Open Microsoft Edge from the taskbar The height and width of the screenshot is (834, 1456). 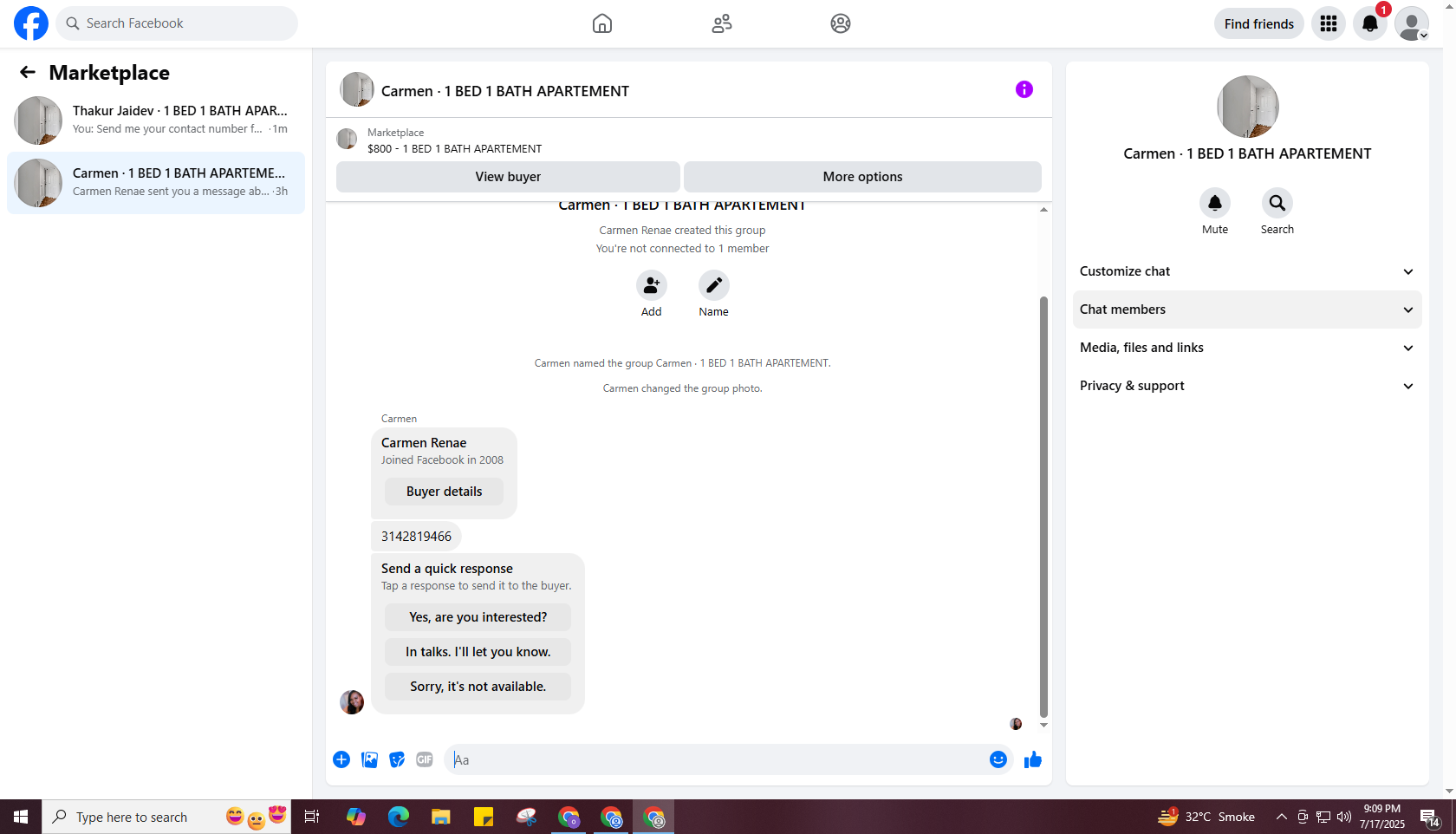click(x=399, y=817)
